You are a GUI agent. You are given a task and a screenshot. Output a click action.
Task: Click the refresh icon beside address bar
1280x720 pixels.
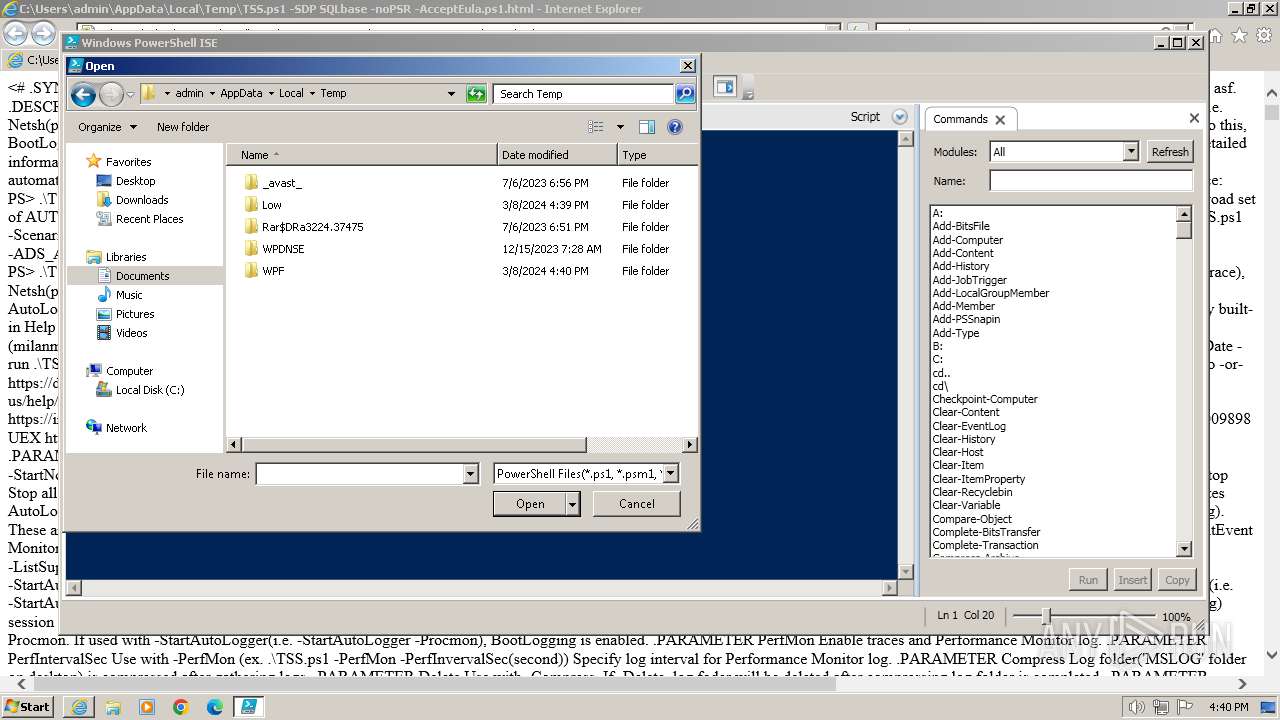[x=476, y=94]
